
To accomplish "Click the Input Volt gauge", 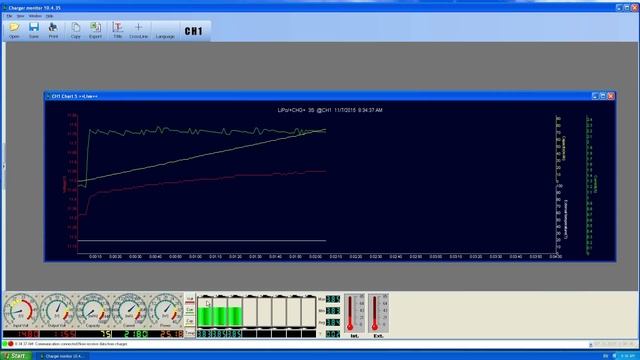I will [x=20, y=311].
